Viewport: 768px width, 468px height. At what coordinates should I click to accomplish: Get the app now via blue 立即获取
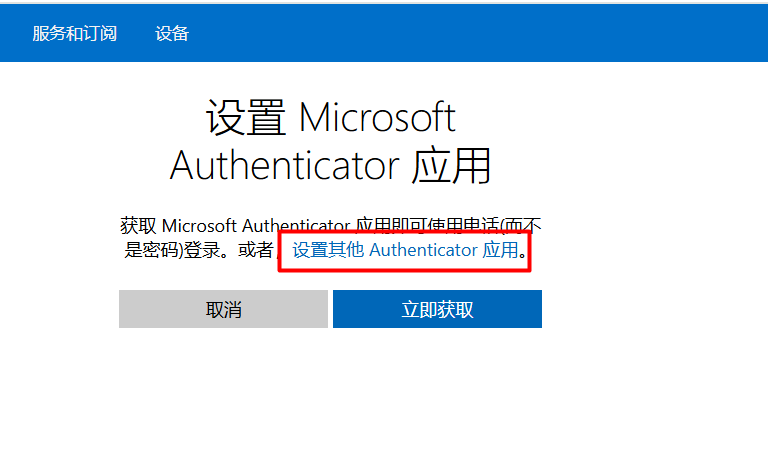coord(437,309)
